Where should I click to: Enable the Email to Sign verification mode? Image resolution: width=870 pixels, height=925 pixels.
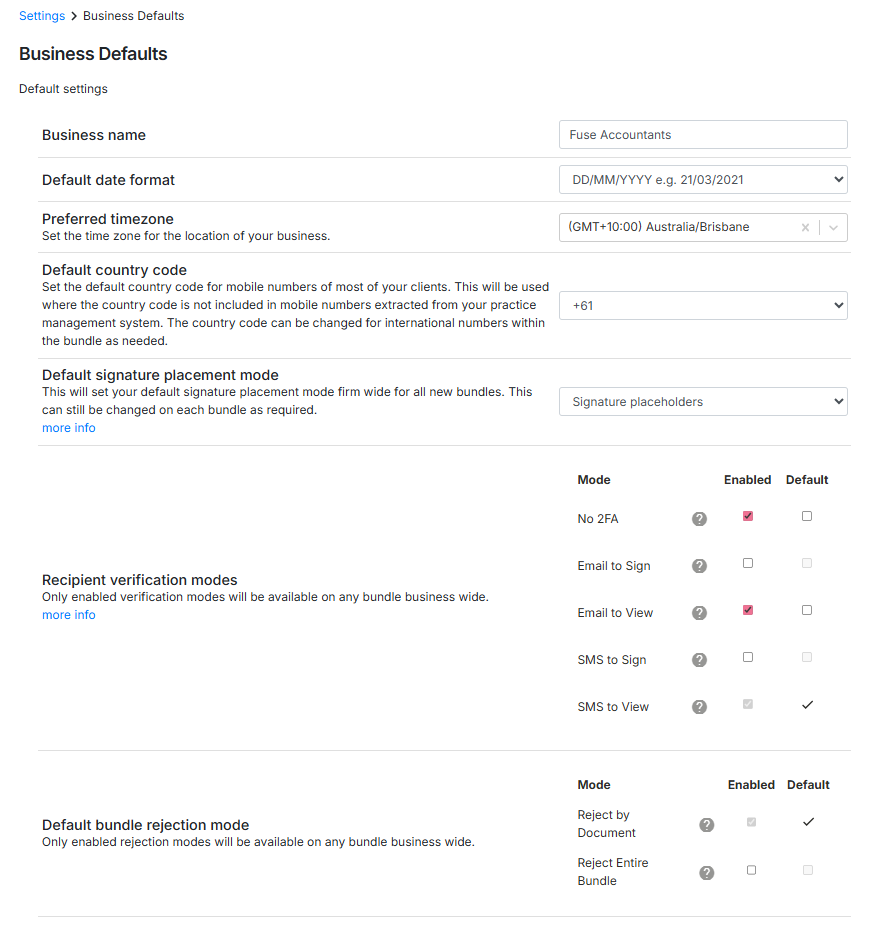[748, 564]
